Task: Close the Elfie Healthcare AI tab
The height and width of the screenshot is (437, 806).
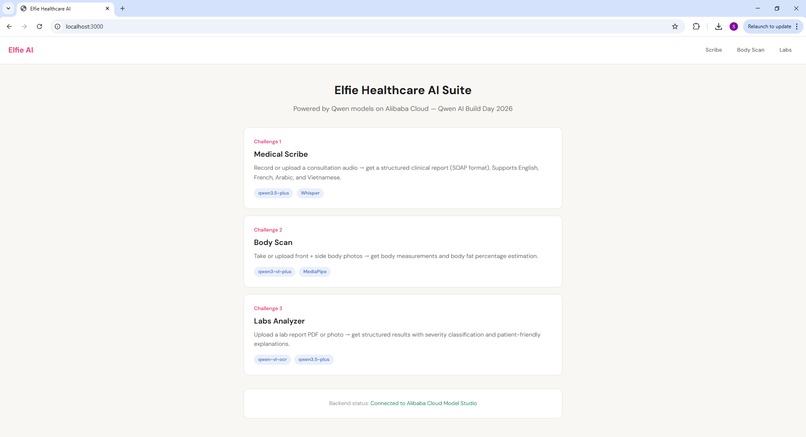Action: click(107, 8)
